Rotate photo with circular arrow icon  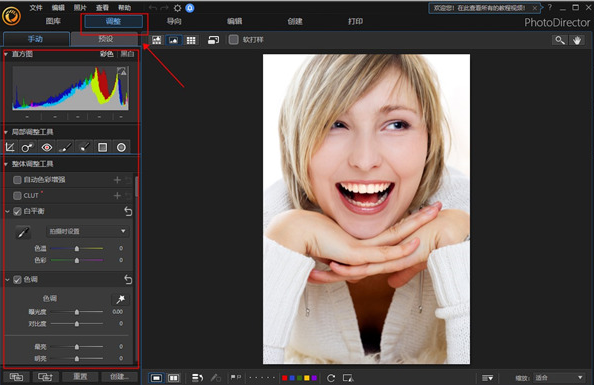tap(331, 378)
